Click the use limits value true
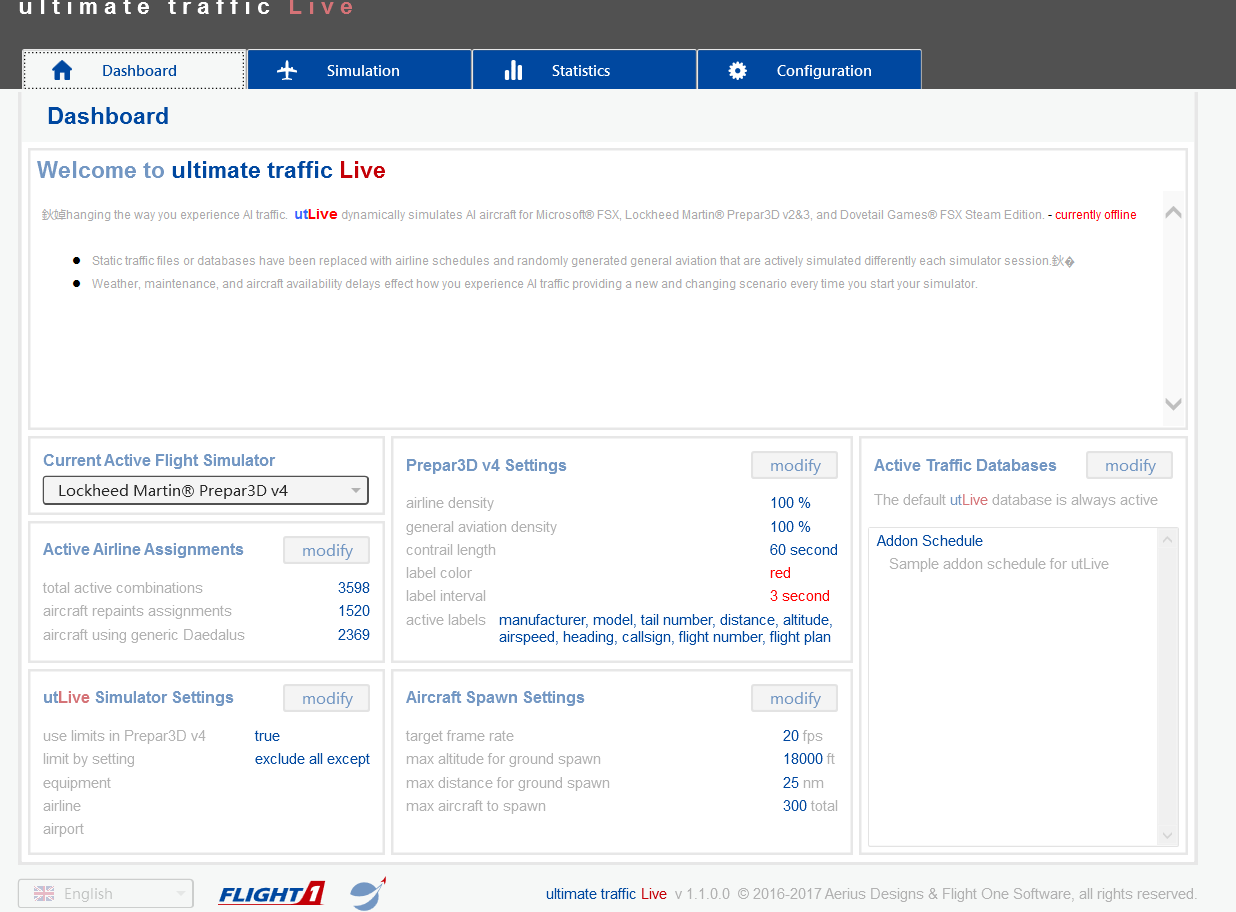 click(267, 736)
